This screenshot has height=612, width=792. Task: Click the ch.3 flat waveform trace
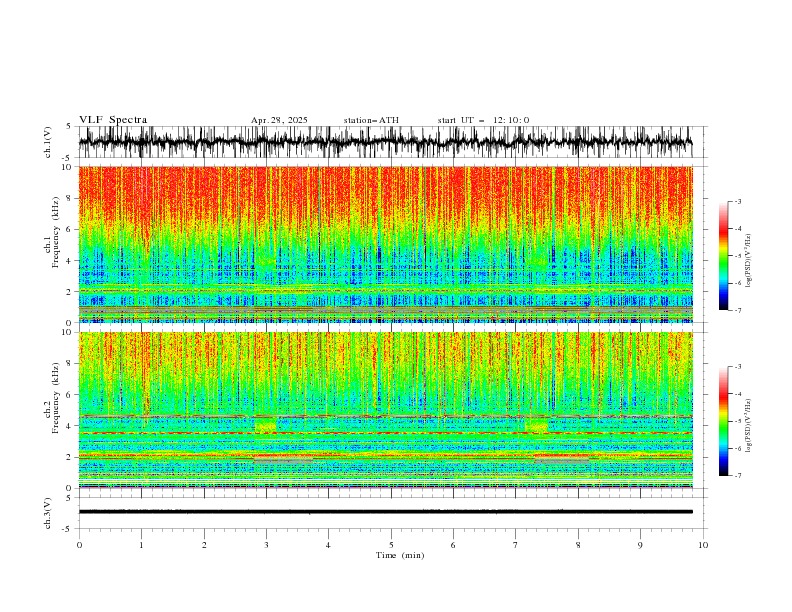click(385, 512)
